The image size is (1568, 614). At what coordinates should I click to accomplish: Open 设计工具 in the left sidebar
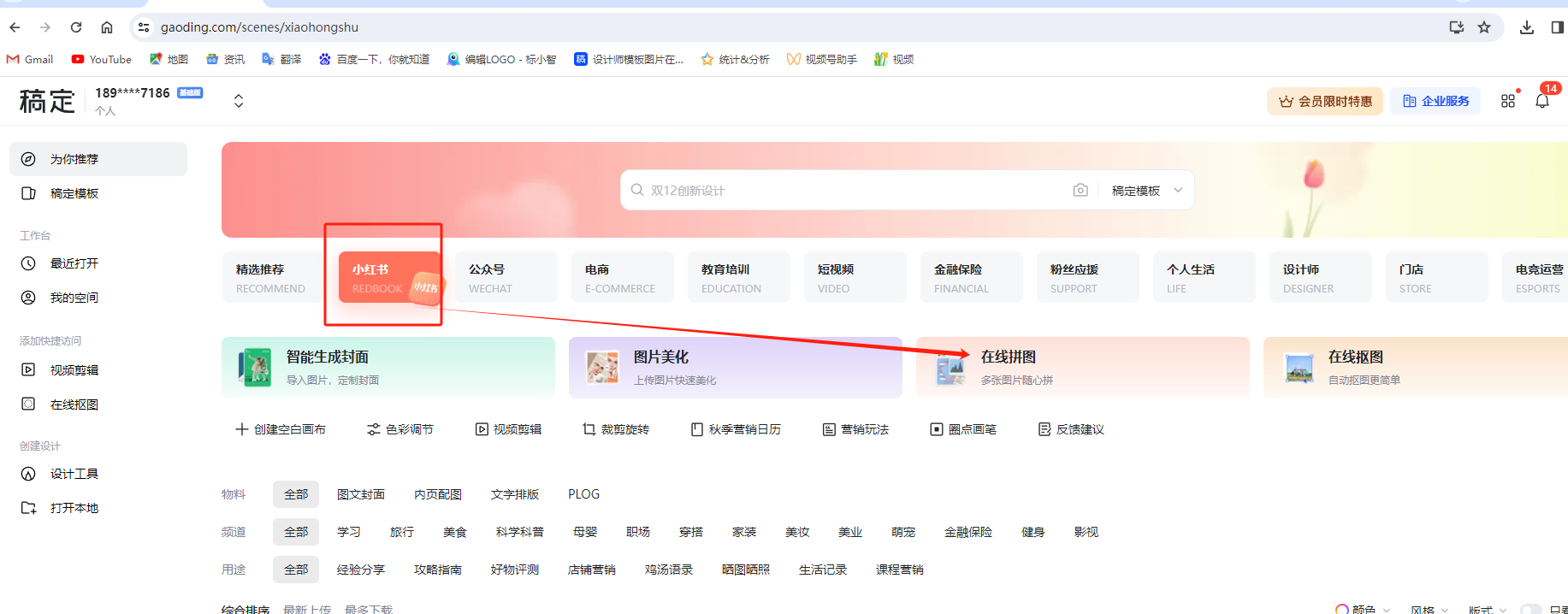pyautogui.click(x=74, y=474)
